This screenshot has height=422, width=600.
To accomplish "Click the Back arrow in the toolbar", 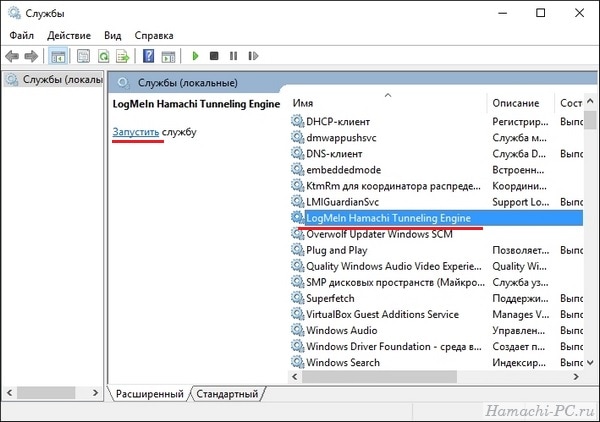I will [12, 56].
